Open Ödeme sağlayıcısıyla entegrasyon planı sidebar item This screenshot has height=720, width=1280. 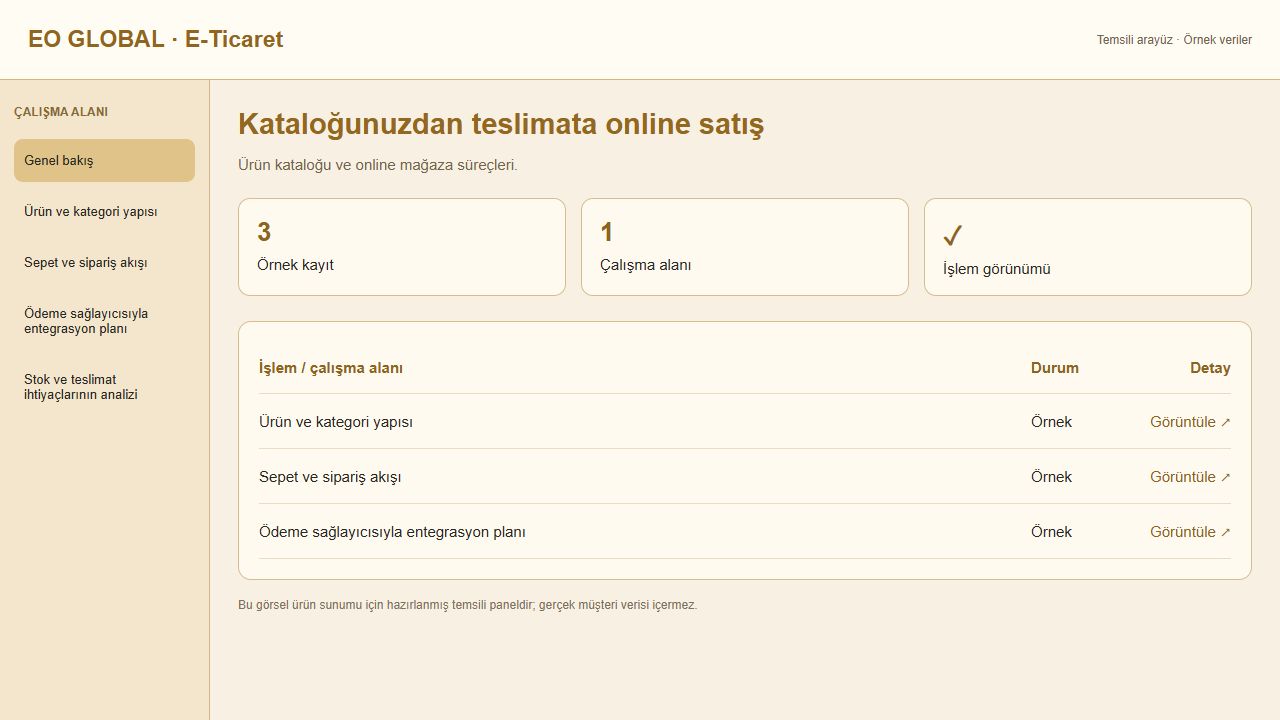pos(104,321)
